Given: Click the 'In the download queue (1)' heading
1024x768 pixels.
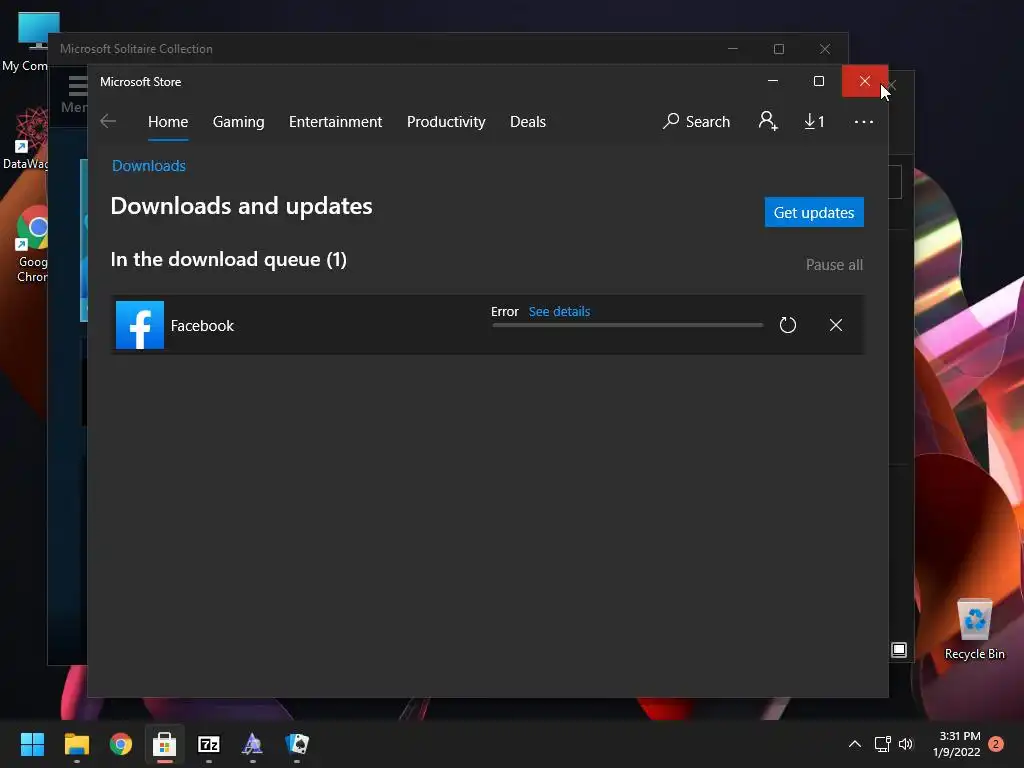Looking at the screenshot, I should 229,259.
